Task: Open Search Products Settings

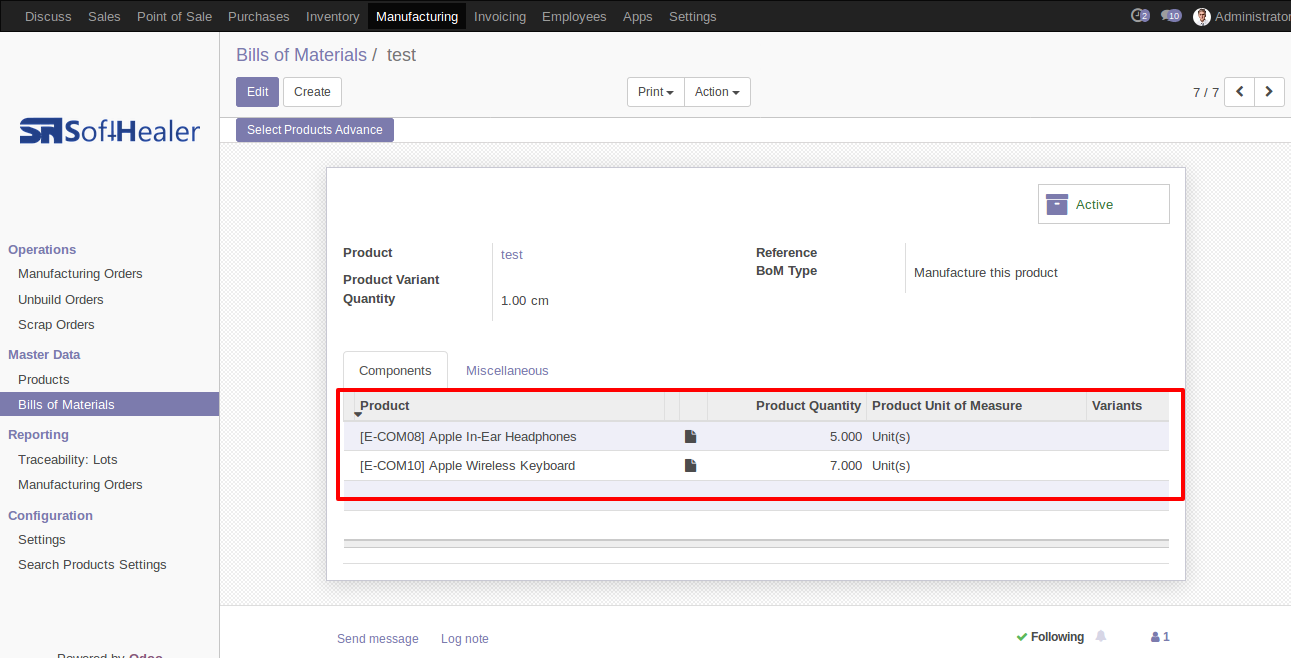Action: (92, 564)
